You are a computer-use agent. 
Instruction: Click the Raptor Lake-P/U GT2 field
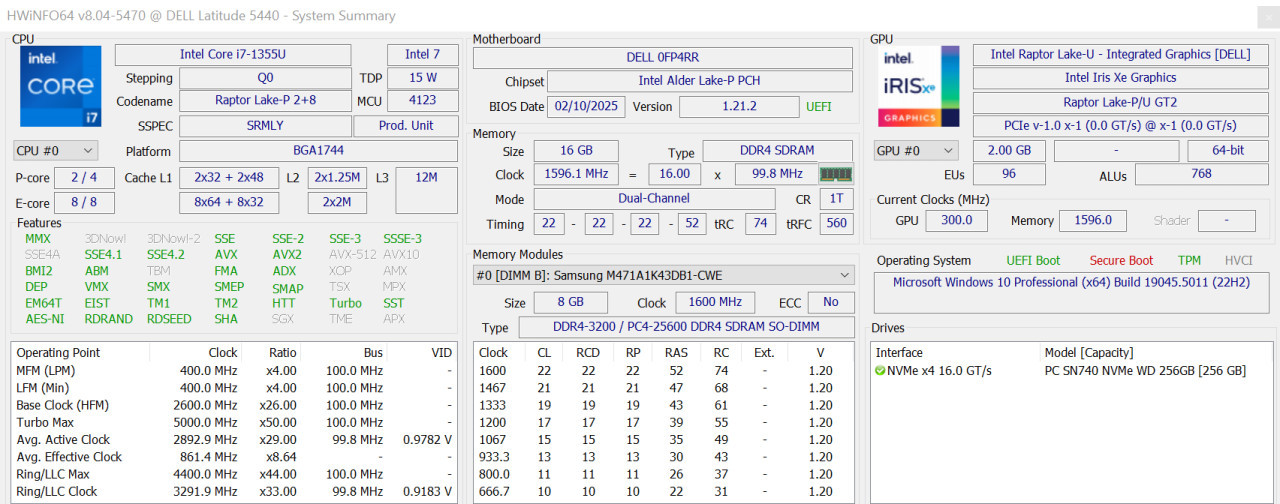click(1120, 102)
